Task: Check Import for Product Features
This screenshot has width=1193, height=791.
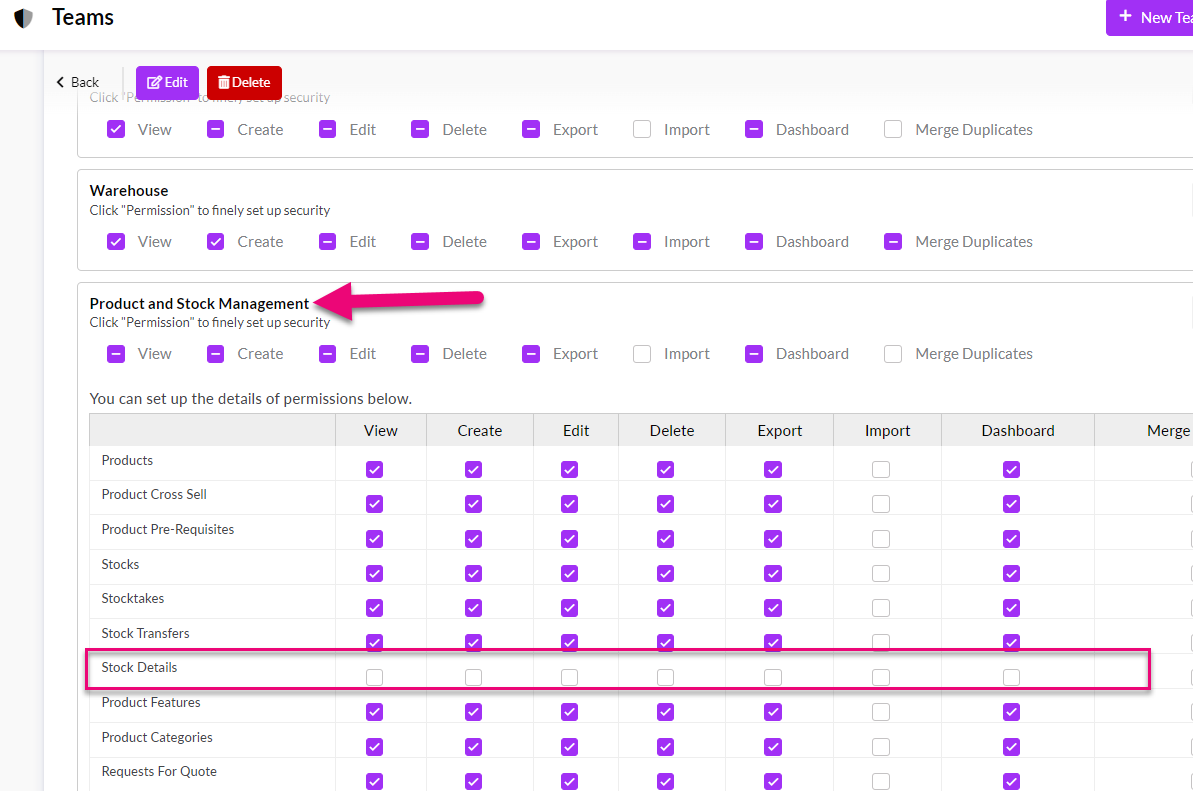Action: [x=881, y=712]
